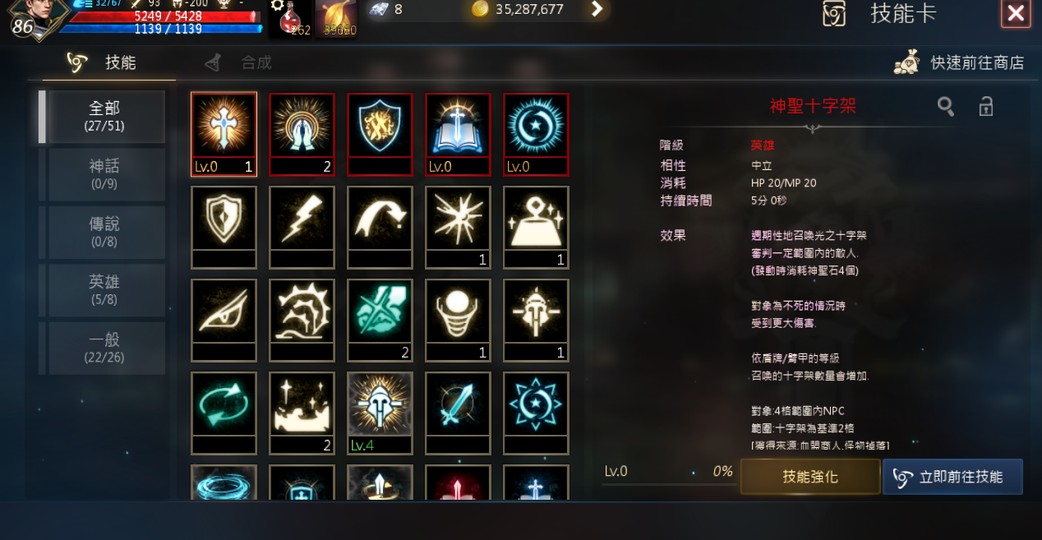Pick the eye-shaped skill icon
Viewport: 1042px width, 540px height.
pos(223,319)
